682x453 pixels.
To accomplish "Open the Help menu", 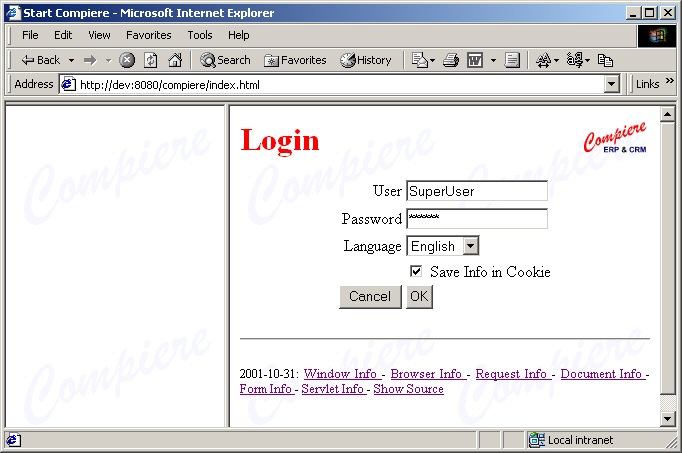I will 238,35.
